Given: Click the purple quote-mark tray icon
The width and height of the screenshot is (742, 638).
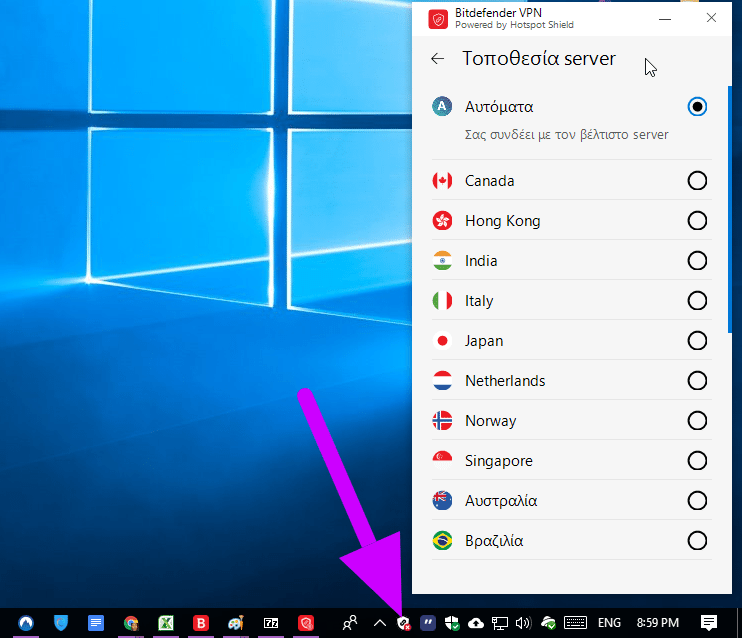Looking at the screenshot, I should pyautogui.click(x=428, y=623).
